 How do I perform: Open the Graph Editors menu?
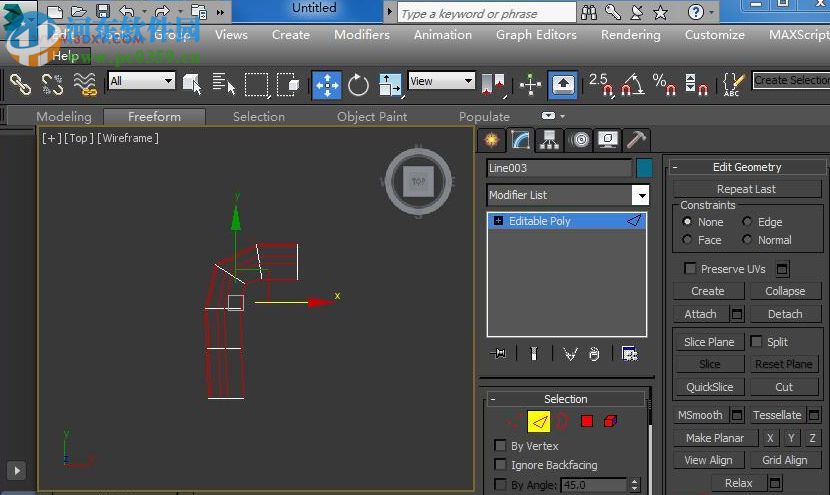point(536,34)
